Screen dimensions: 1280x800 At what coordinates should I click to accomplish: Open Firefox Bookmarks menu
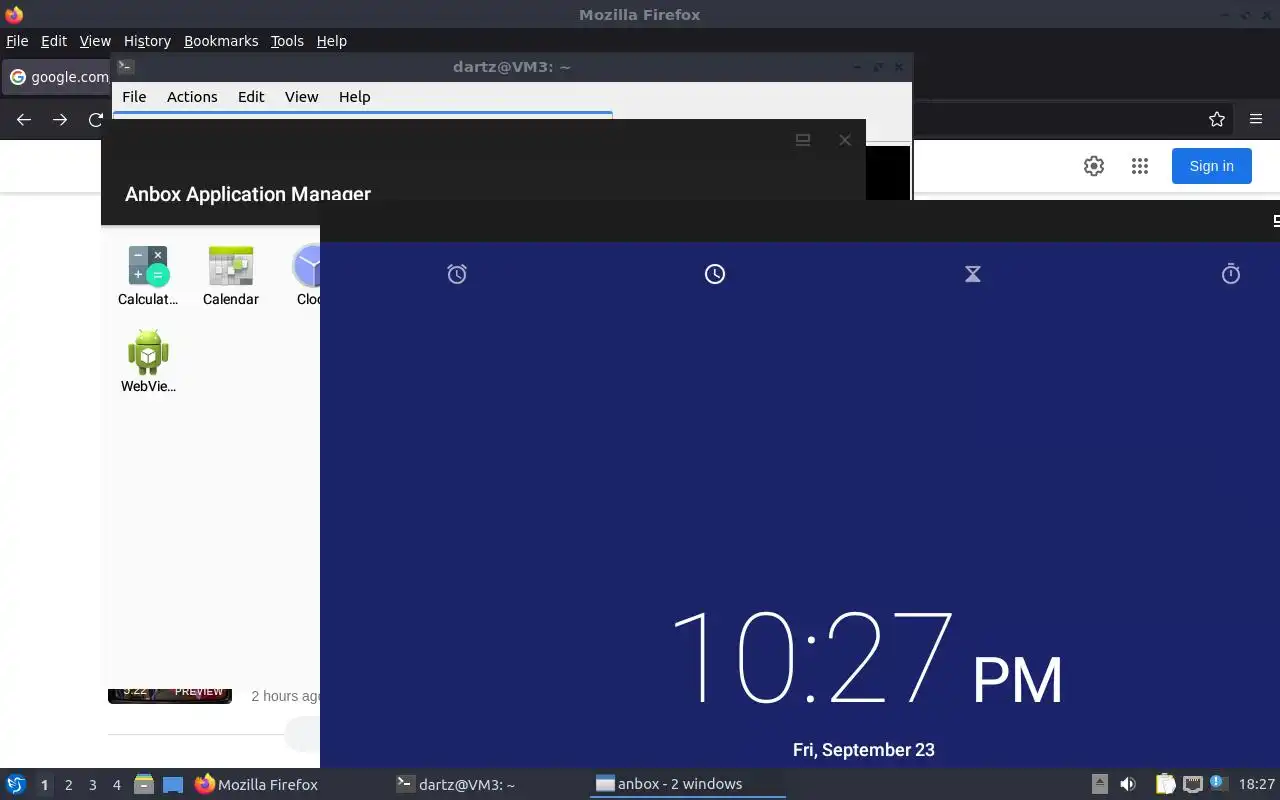point(221,41)
